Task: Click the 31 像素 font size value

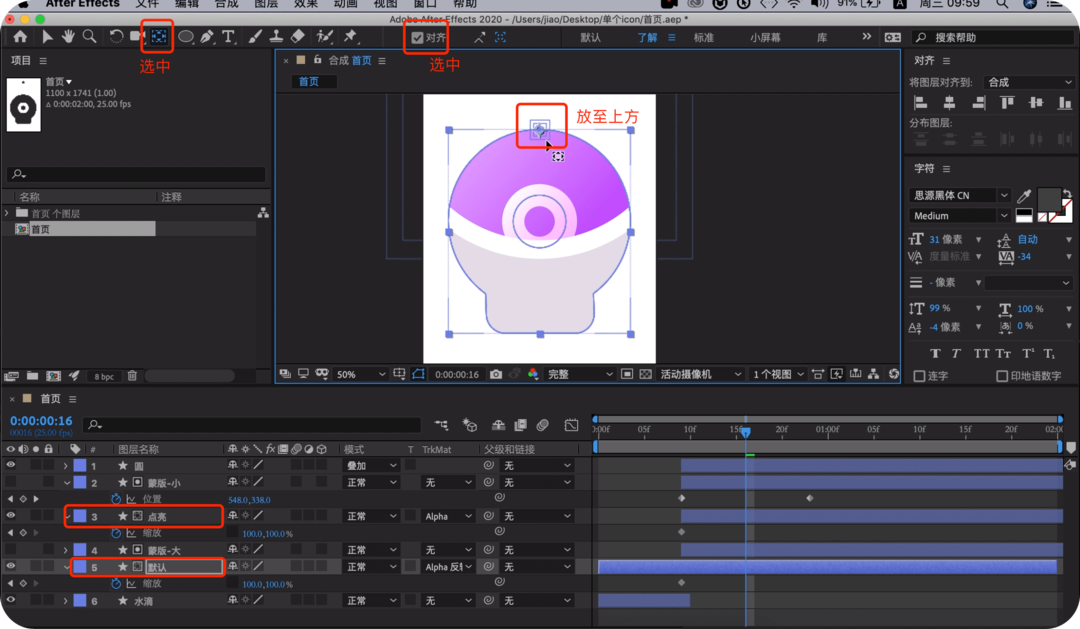Action: [946, 239]
